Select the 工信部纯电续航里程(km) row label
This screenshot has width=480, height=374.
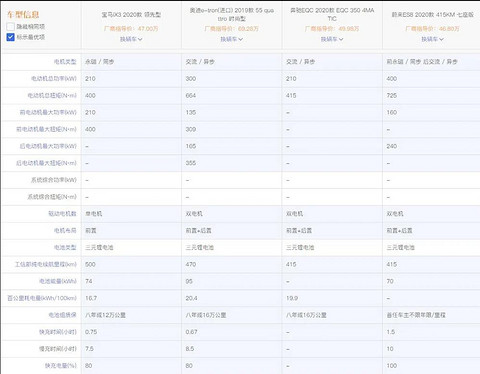(46, 264)
